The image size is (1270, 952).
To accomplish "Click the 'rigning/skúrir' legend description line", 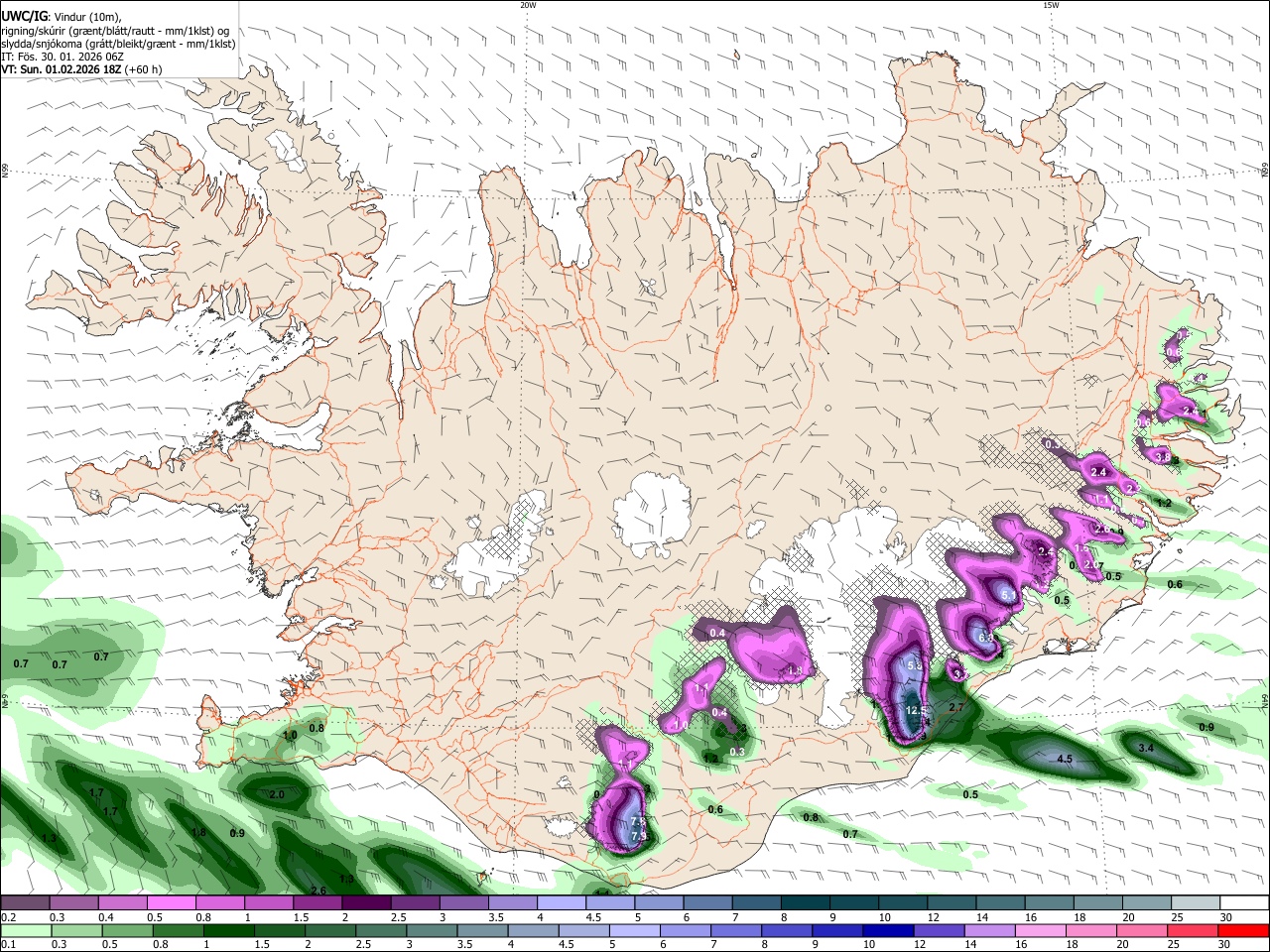I will point(114,31).
